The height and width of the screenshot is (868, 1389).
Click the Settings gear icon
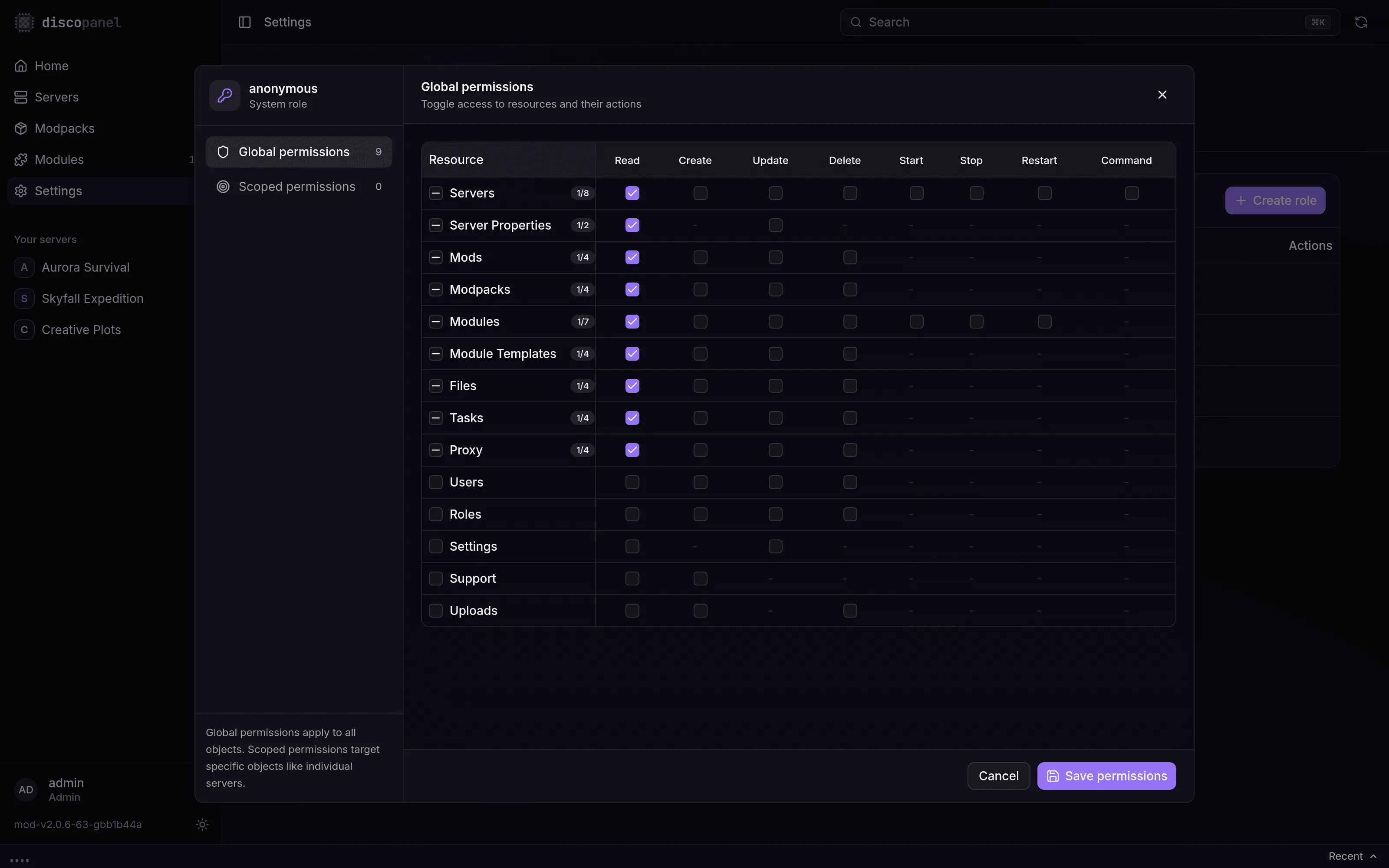pos(21,191)
